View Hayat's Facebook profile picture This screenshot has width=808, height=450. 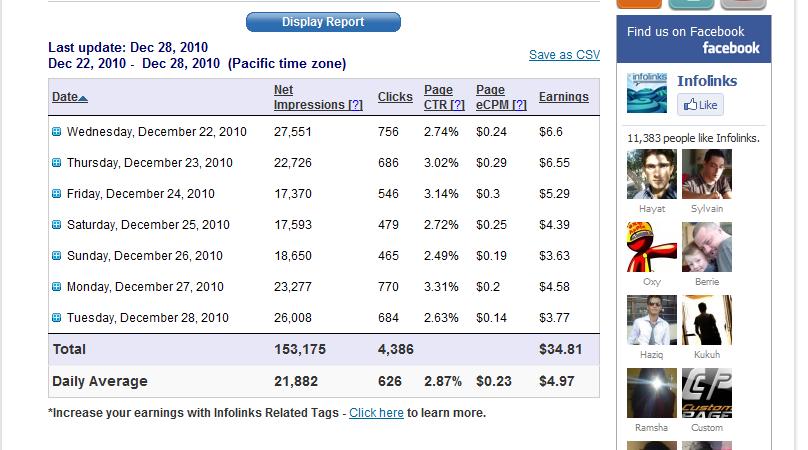[652, 175]
